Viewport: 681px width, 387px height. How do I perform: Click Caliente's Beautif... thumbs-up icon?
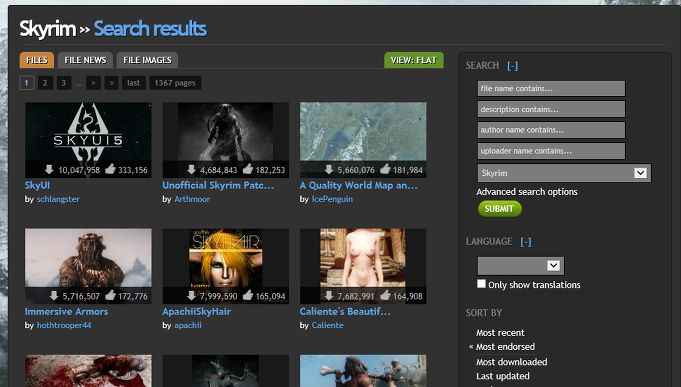(386, 295)
